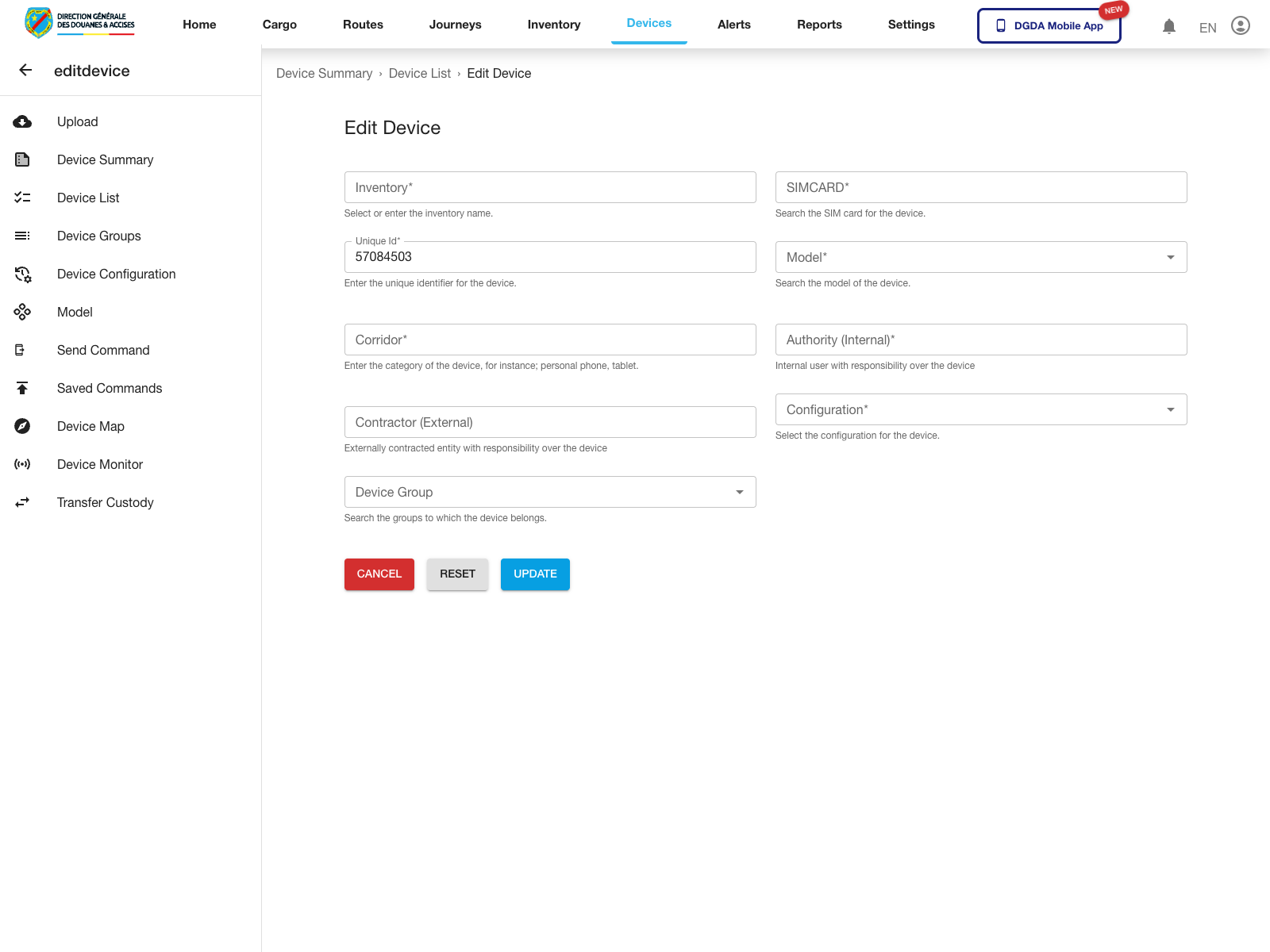Screen dimensions: 1270x952
Task: Select the Device Map icon
Action: [x=22, y=426]
